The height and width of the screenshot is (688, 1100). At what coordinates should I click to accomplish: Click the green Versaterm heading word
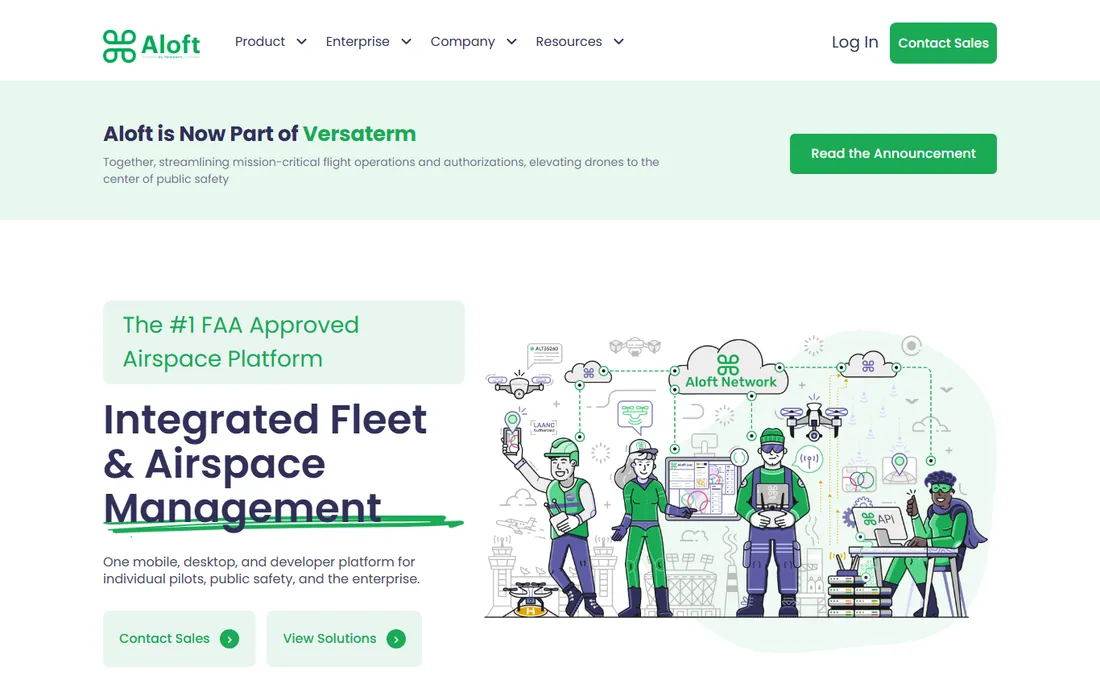pyautogui.click(x=359, y=133)
